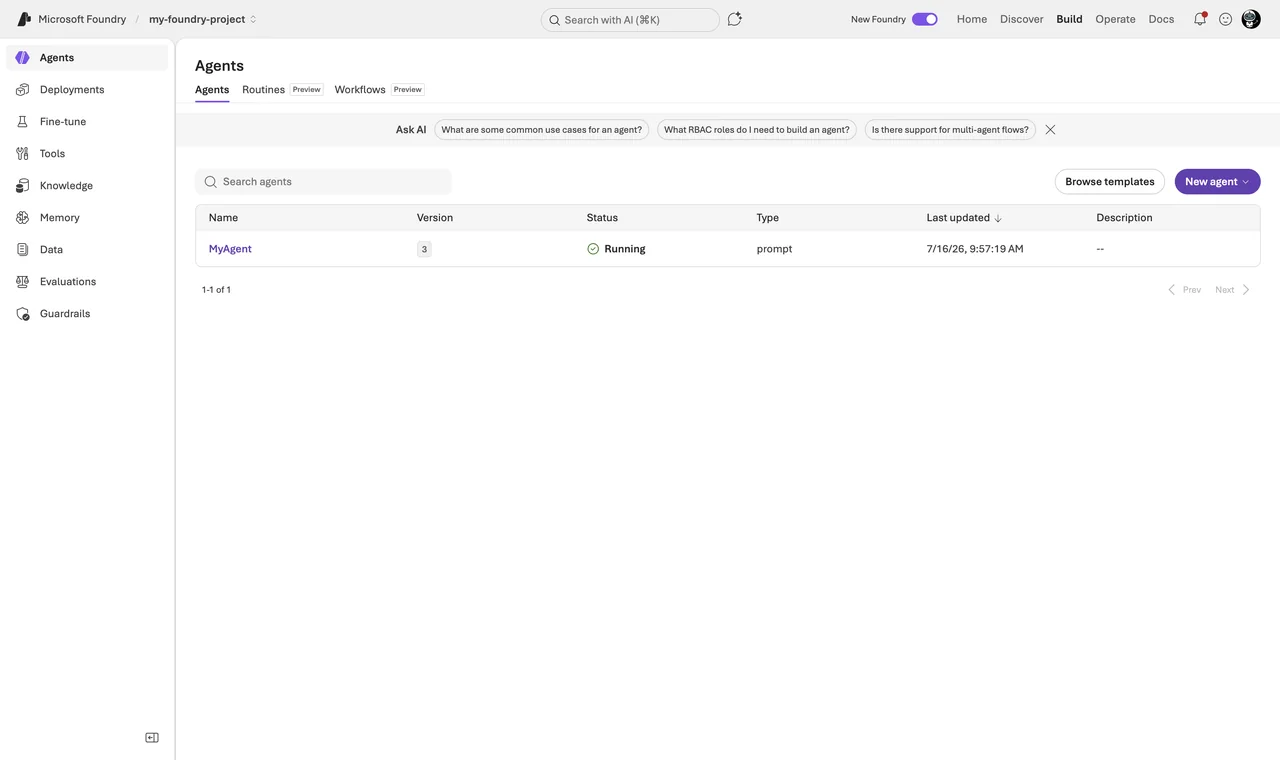Select Build in top navigation
This screenshot has width=1280, height=760.
coord(1069,19)
